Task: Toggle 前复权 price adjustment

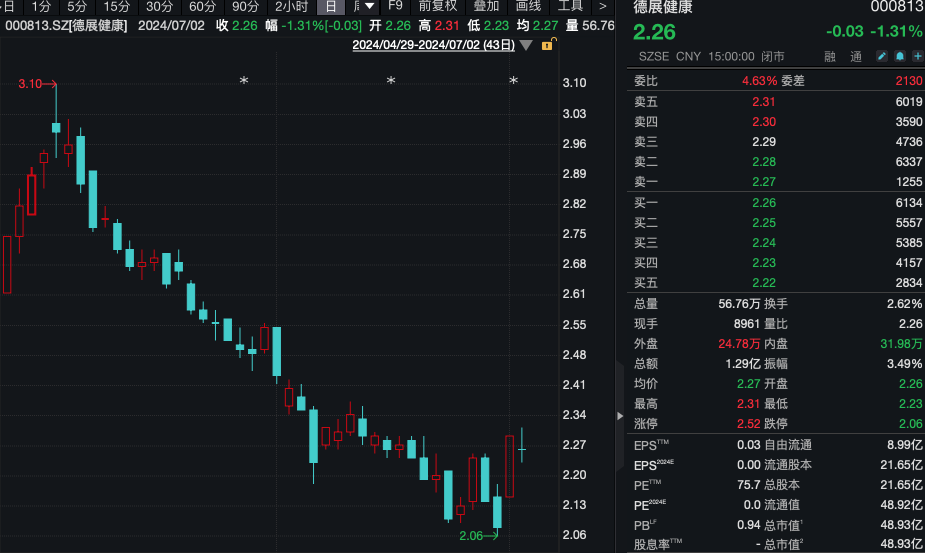Action: click(437, 6)
